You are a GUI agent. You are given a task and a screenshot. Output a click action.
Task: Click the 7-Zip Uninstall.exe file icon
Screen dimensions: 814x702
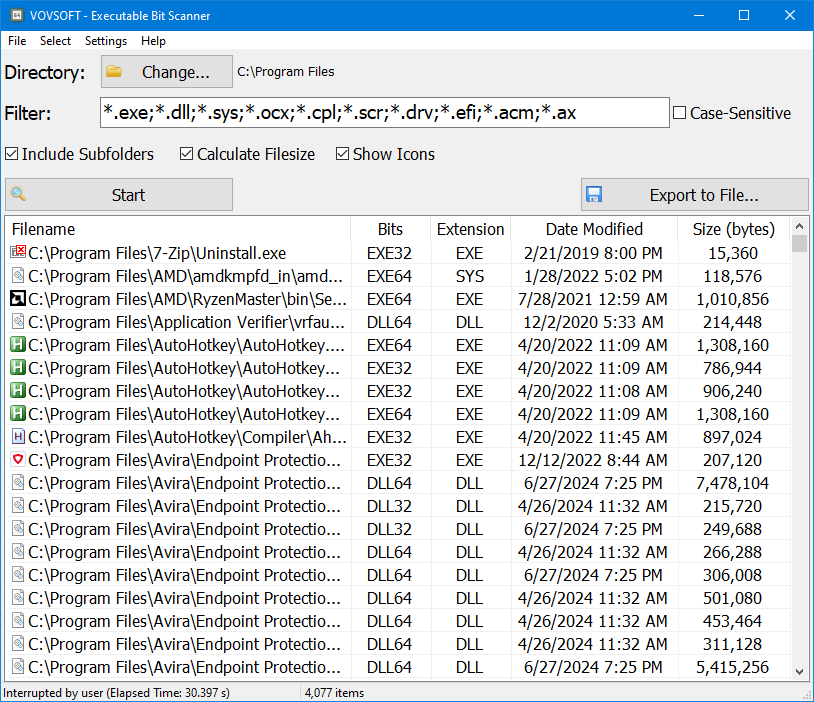18,252
